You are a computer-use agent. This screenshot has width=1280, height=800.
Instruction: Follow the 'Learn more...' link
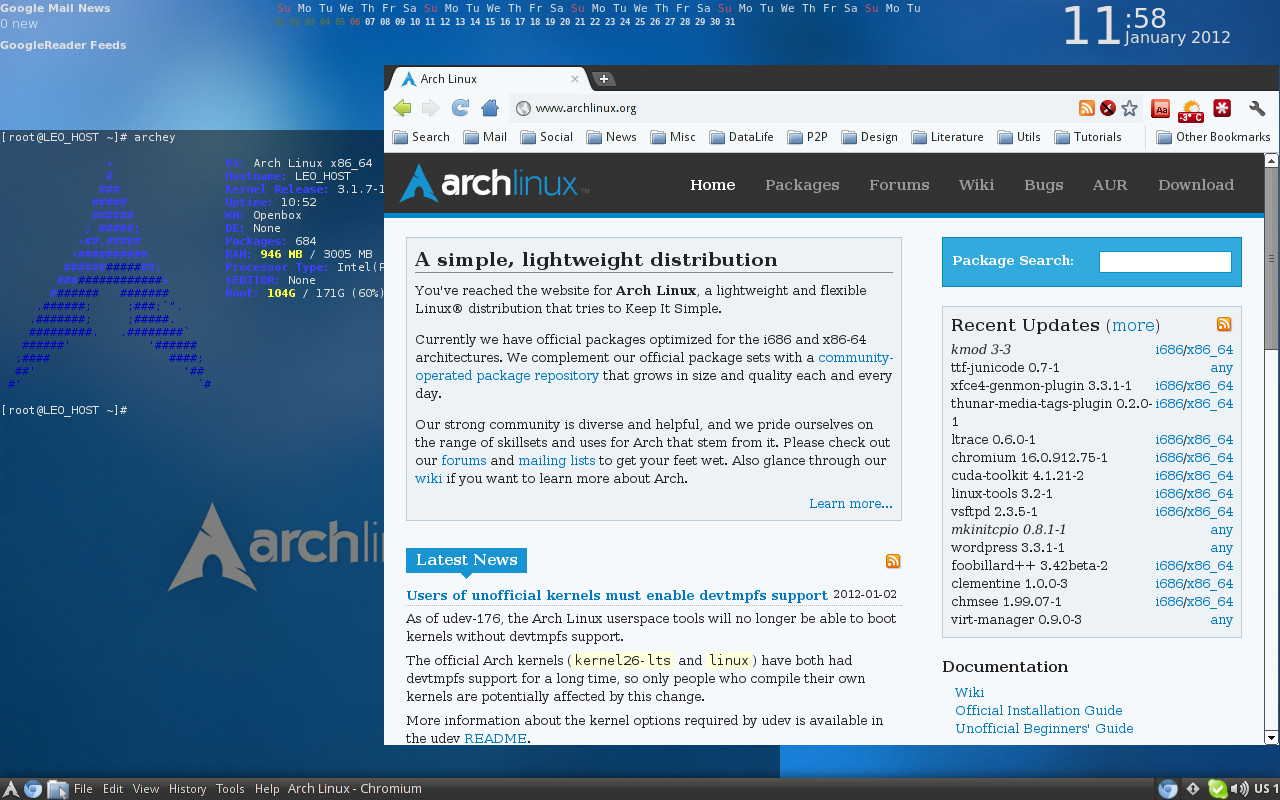(851, 504)
